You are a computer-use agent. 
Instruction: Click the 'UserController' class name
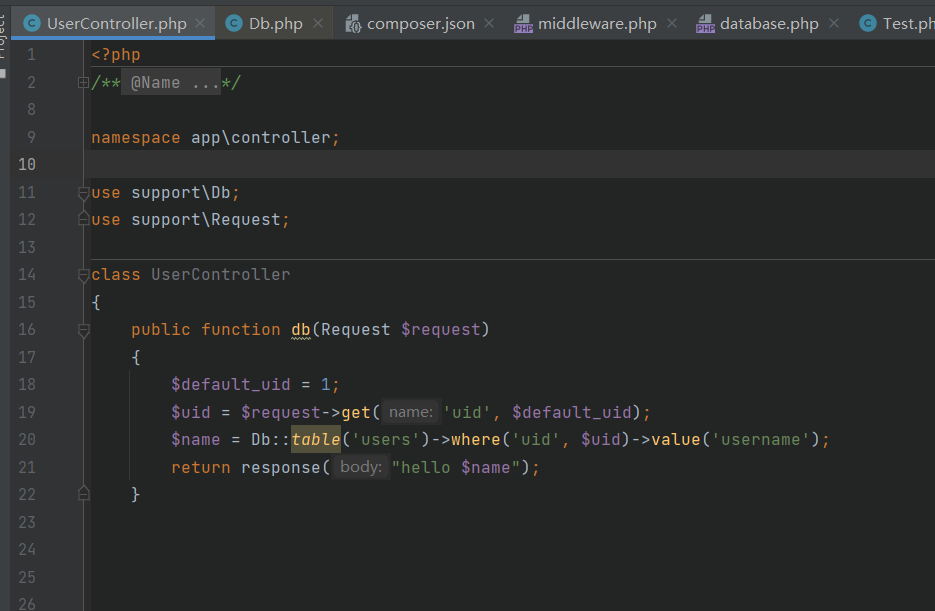coord(221,275)
